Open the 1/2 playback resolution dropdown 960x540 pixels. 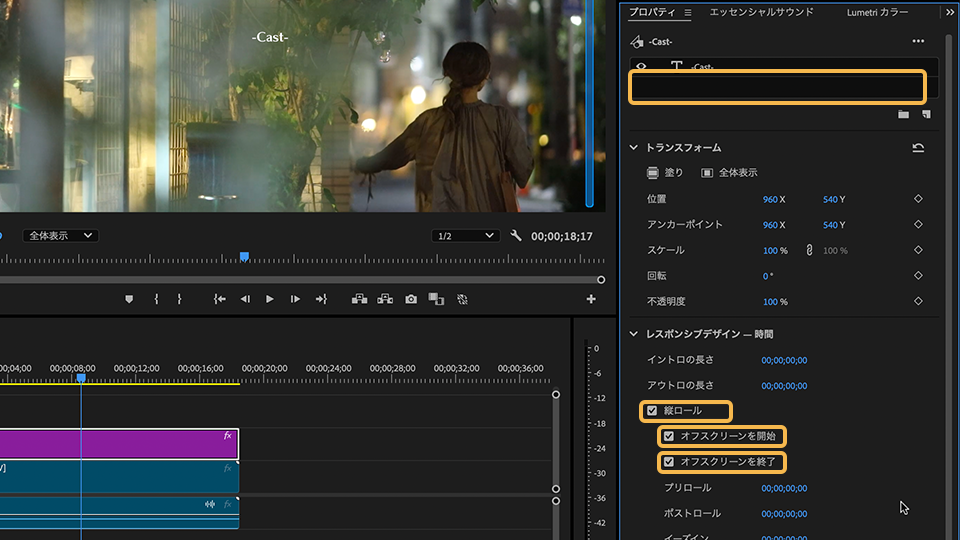pyautogui.click(x=464, y=236)
